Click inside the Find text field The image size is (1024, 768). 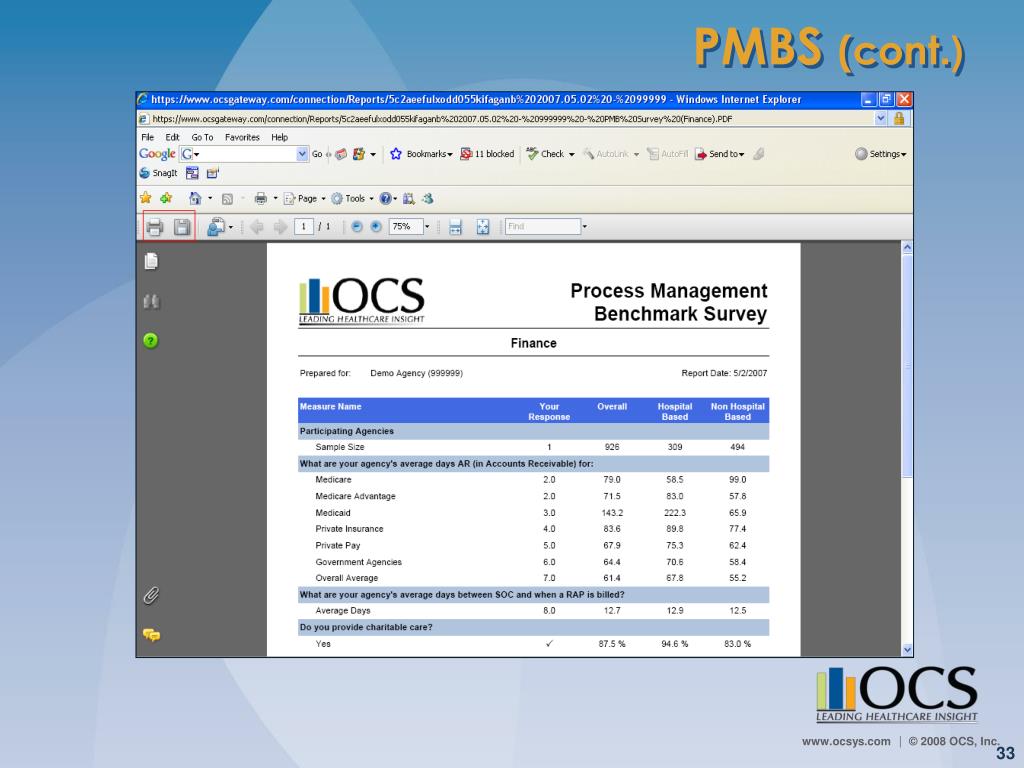(x=543, y=227)
